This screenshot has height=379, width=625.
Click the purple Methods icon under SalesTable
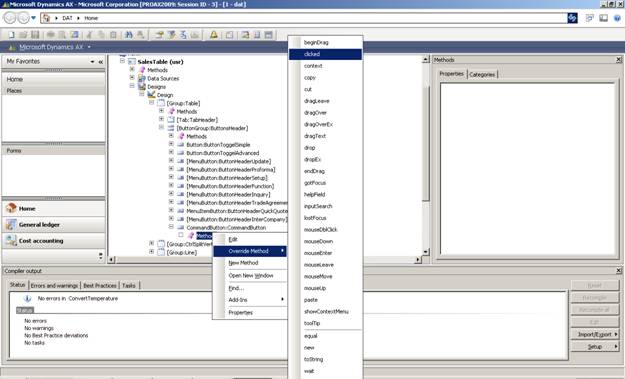click(142, 70)
